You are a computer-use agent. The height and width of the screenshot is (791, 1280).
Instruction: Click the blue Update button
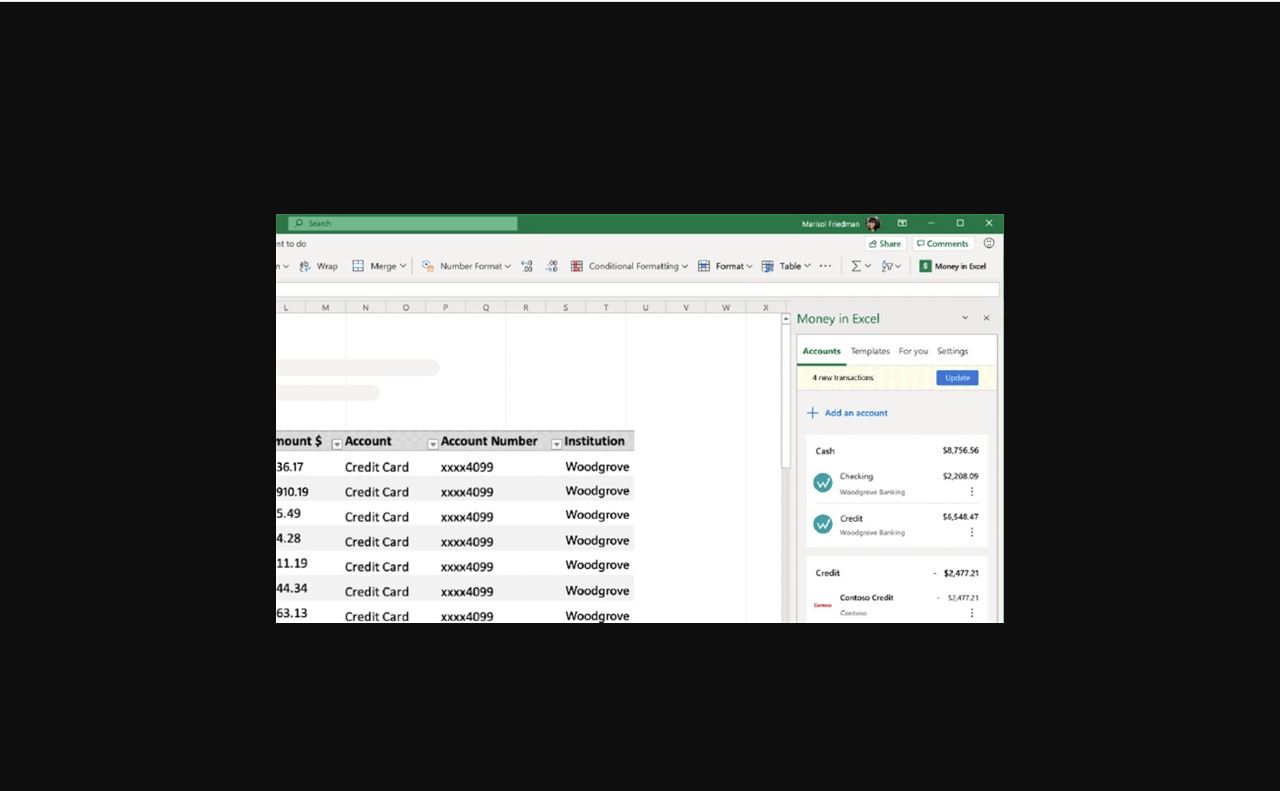(x=957, y=378)
